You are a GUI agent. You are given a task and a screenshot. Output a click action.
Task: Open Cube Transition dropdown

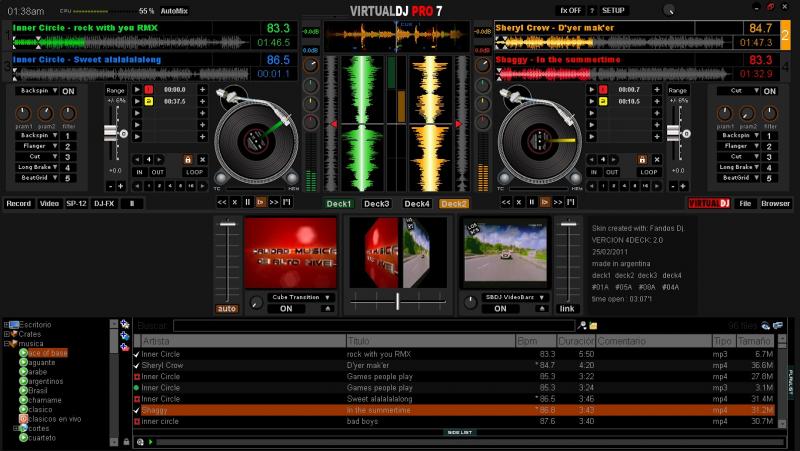click(x=301, y=297)
